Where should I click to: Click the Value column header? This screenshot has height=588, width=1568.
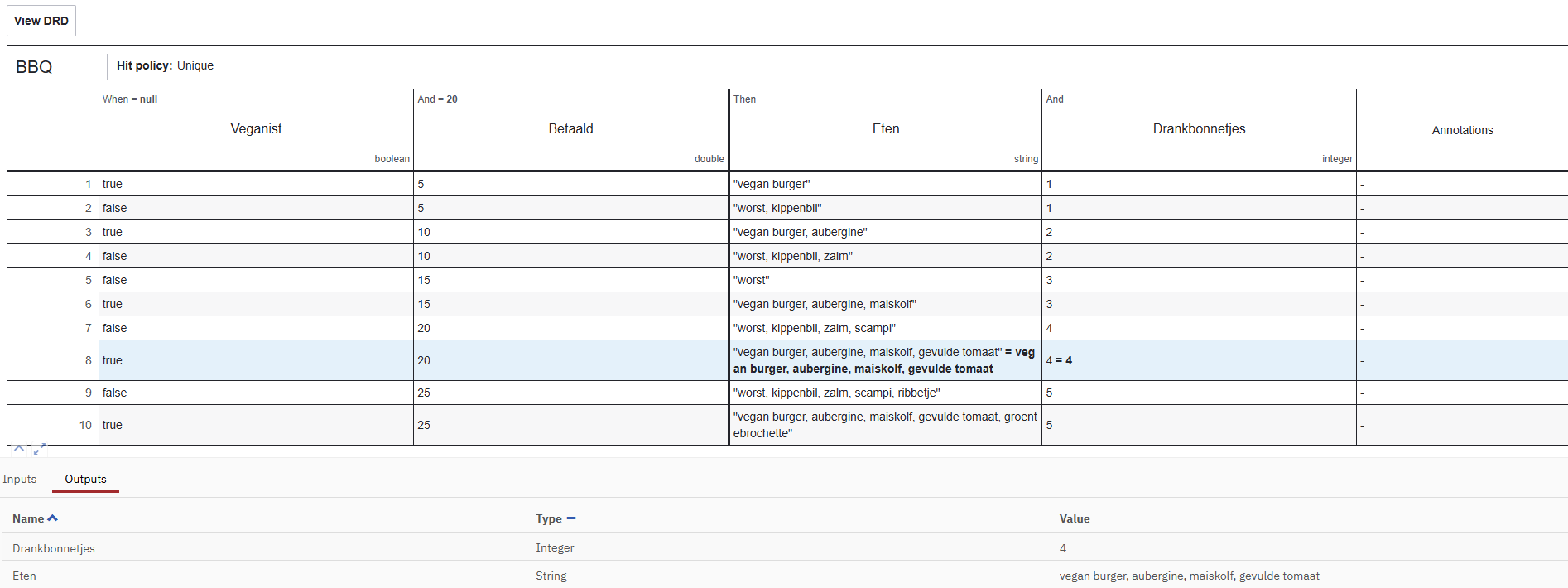(x=1074, y=518)
